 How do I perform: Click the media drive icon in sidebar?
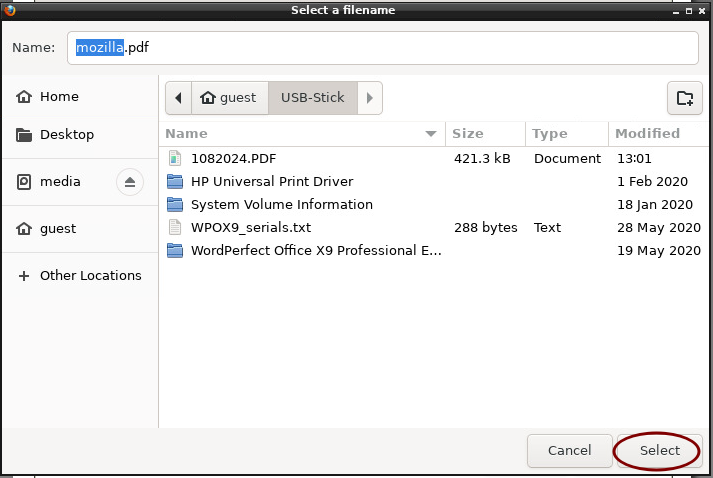[24, 182]
